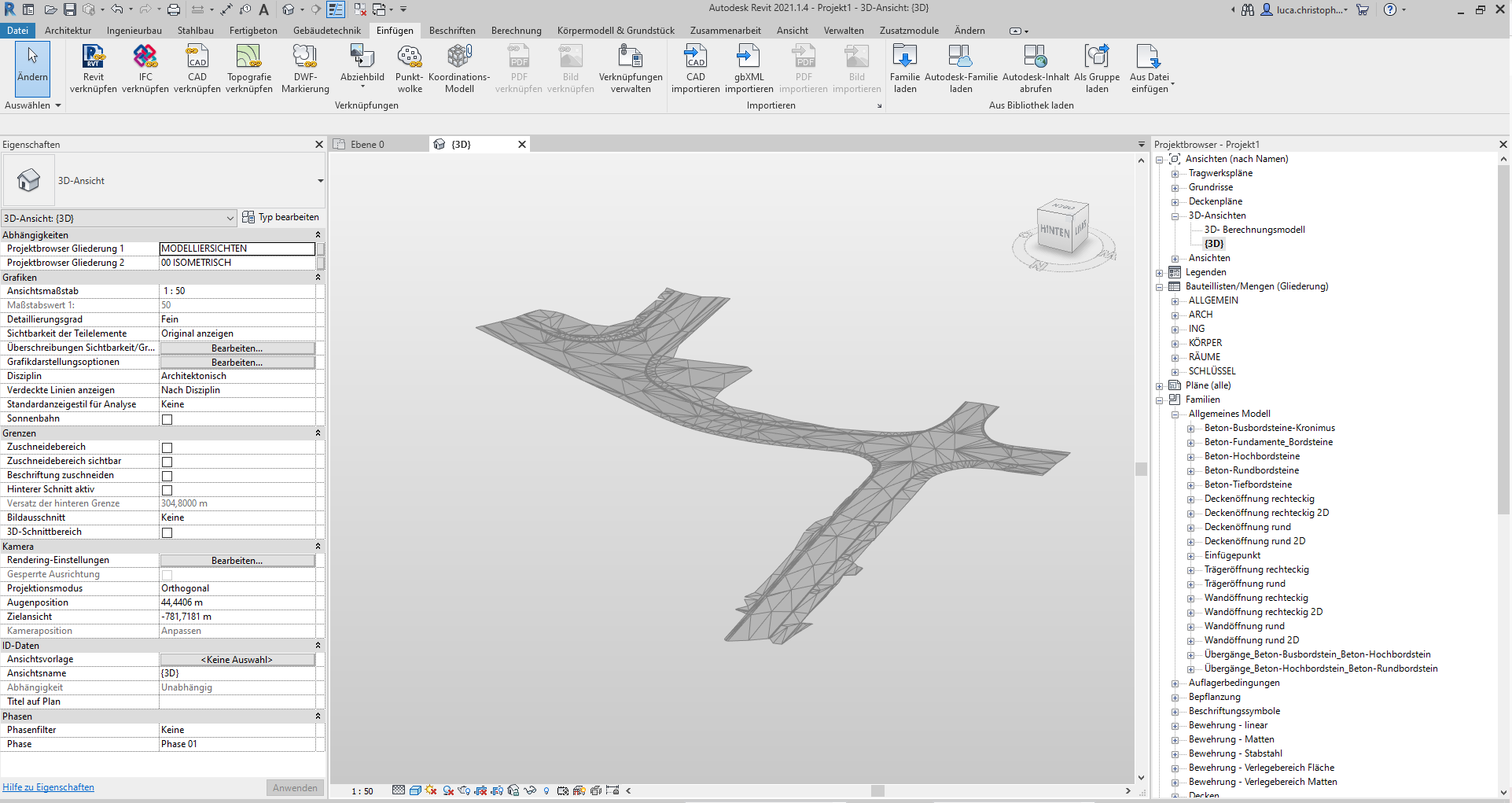Screen dimensions: 1512x803
Task: Click Bearbeiten for Überschreibungen Sichtbarkeit
Action: [x=237, y=348]
